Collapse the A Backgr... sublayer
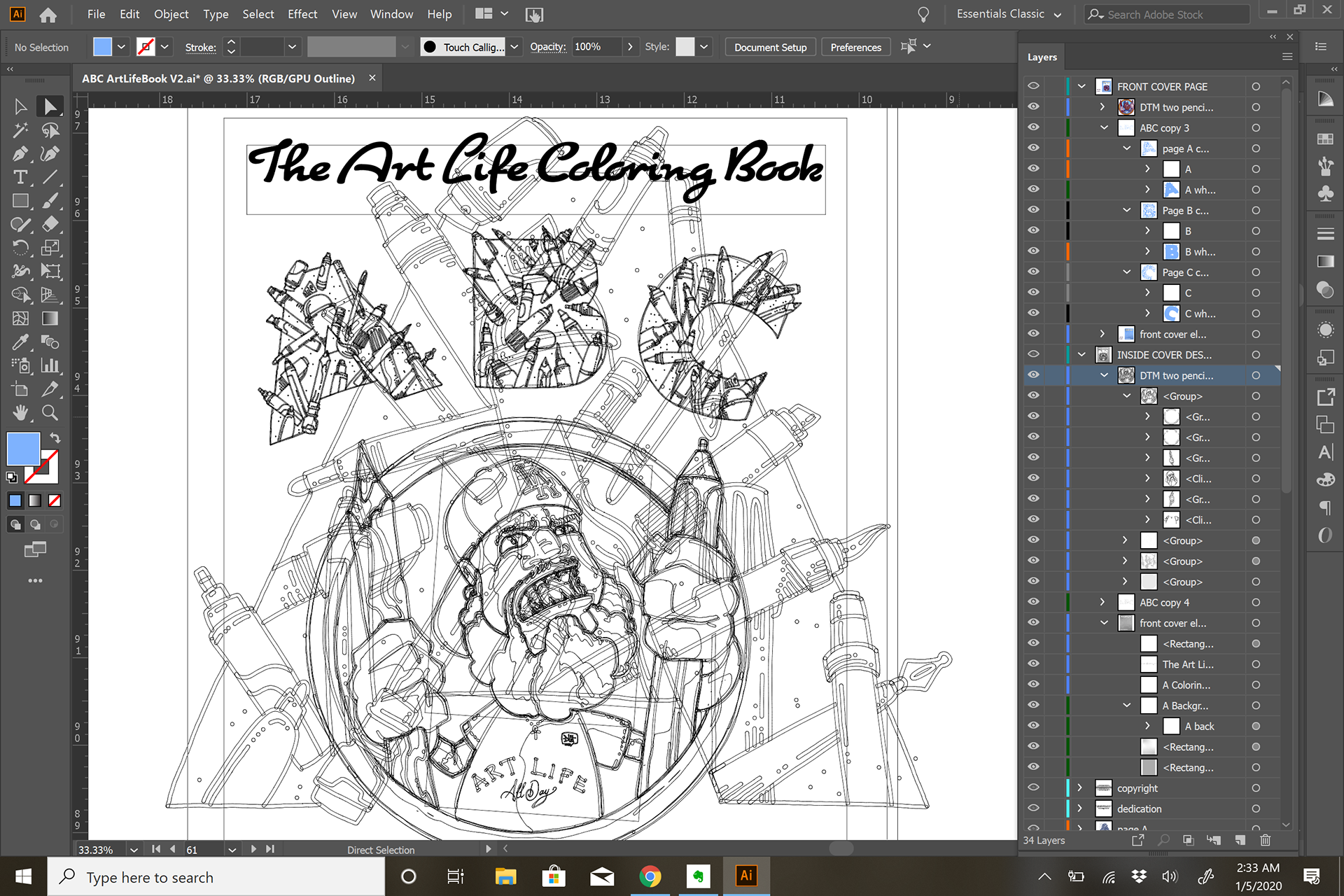The height and width of the screenshot is (896, 1344). [x=1126, y=705]
